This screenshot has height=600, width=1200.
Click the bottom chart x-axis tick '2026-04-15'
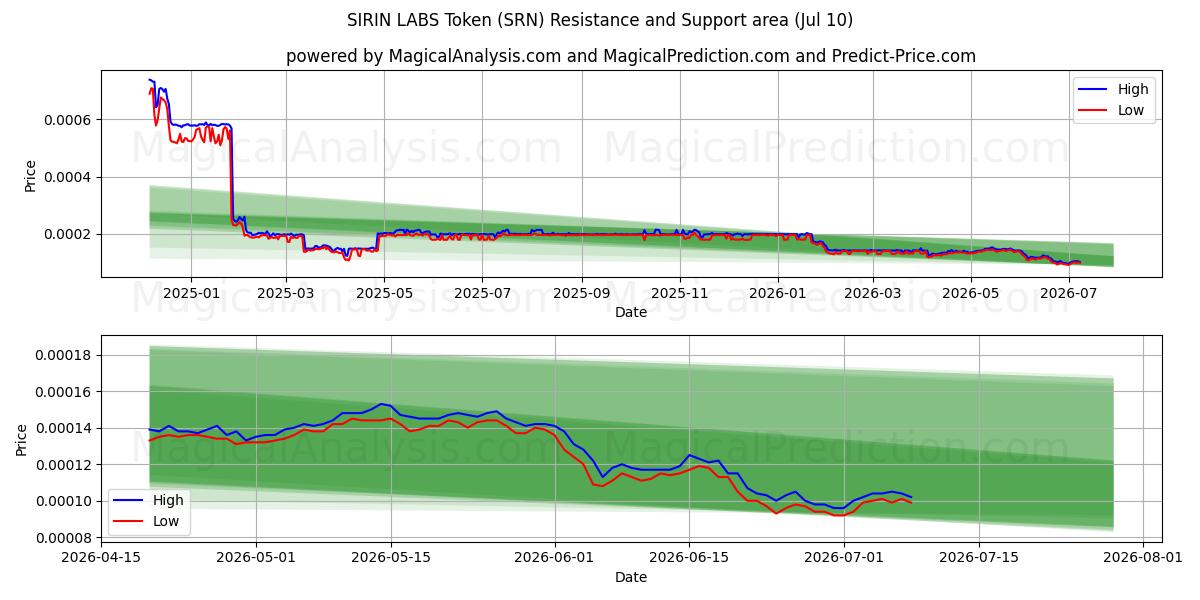101,559
